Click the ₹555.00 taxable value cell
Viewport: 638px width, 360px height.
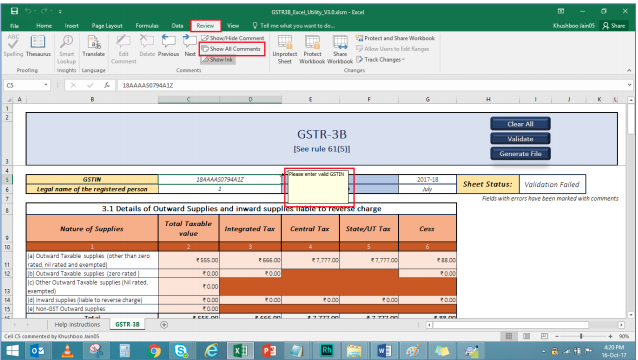click(x=189, y=260)
